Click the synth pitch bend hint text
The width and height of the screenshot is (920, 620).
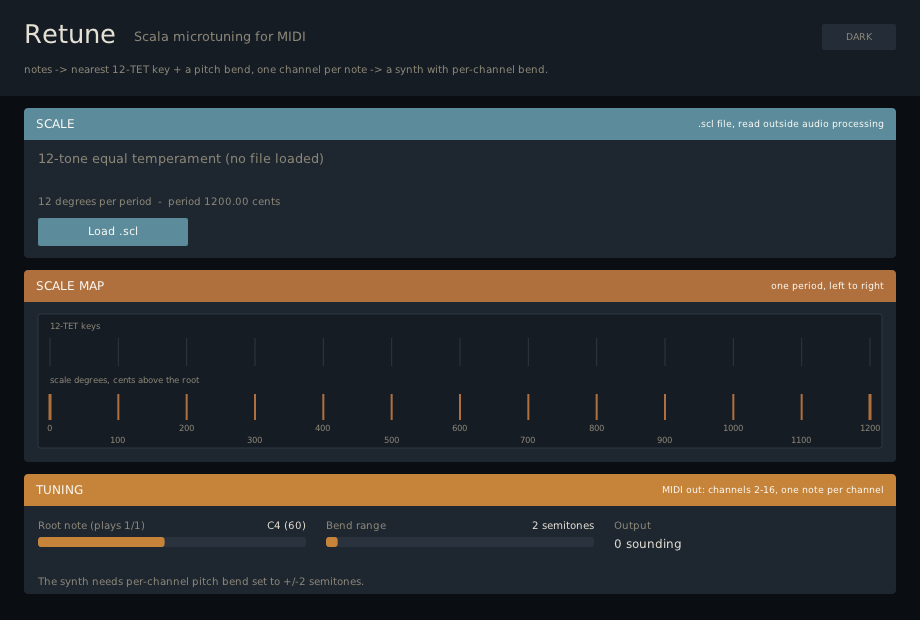click(201, 581)
